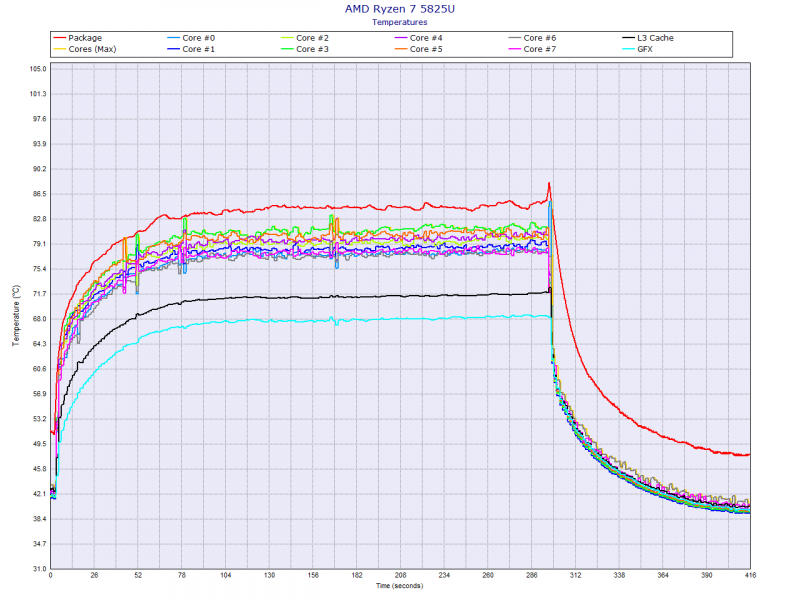Click the Temperatures subtitle text
Screen dimensions: 800x600
[399, 21]
